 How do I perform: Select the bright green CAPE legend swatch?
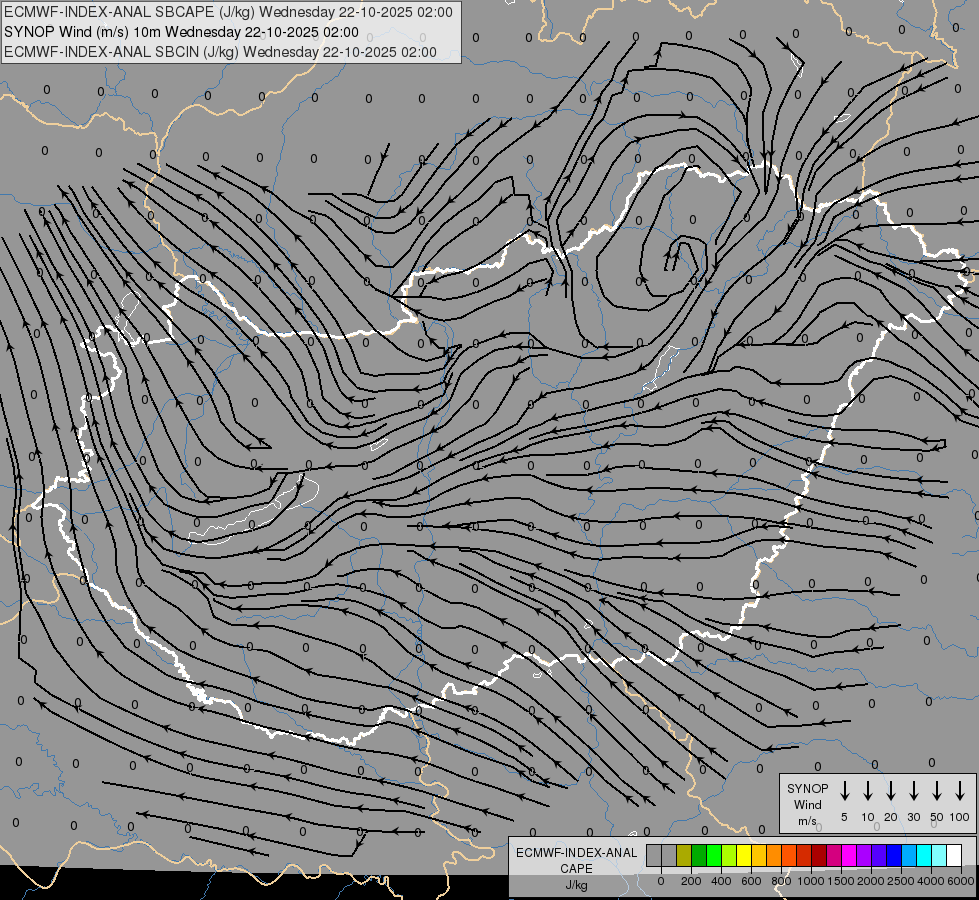(714, 855)
